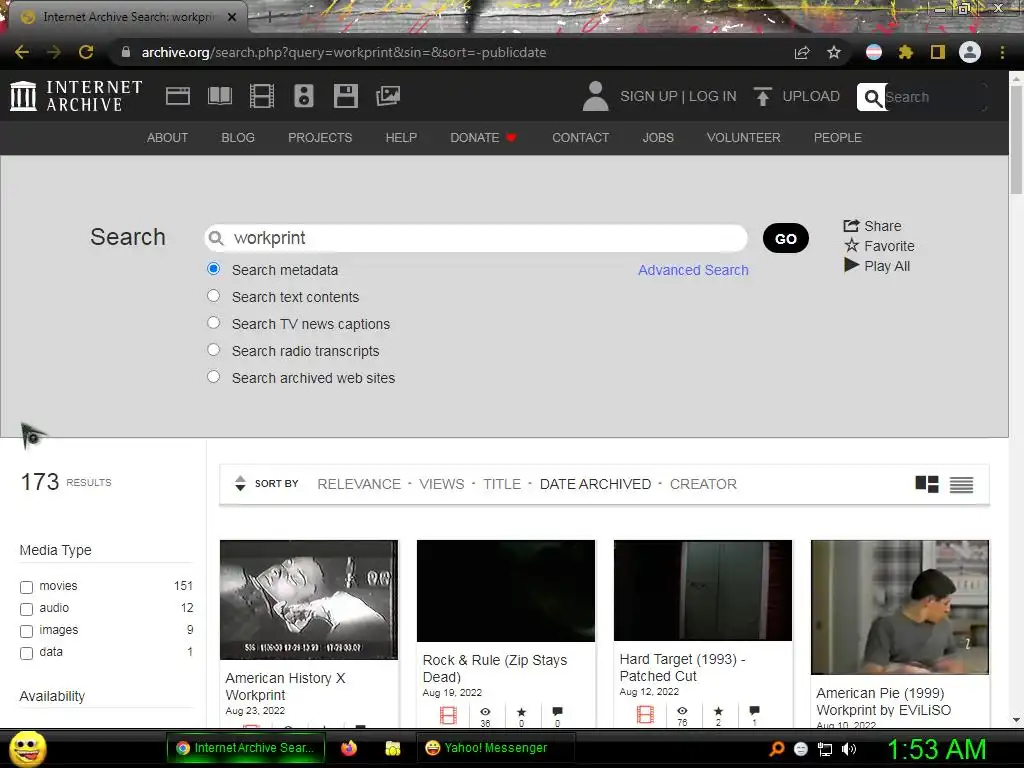Select Search TV news captions option
1024x768 pixels.
click(214, 323)
